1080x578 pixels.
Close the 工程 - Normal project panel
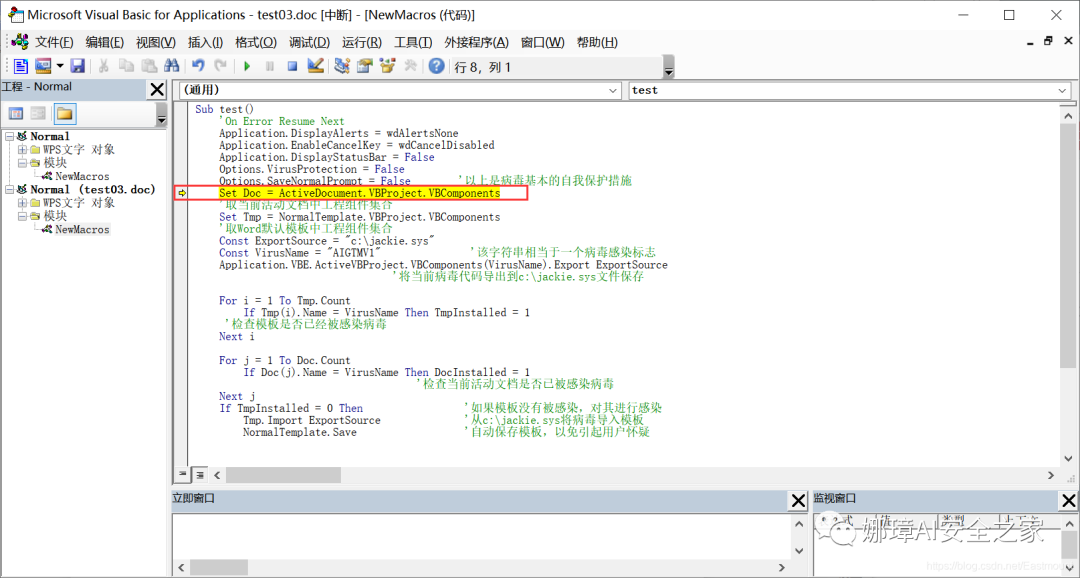[157, 89]
